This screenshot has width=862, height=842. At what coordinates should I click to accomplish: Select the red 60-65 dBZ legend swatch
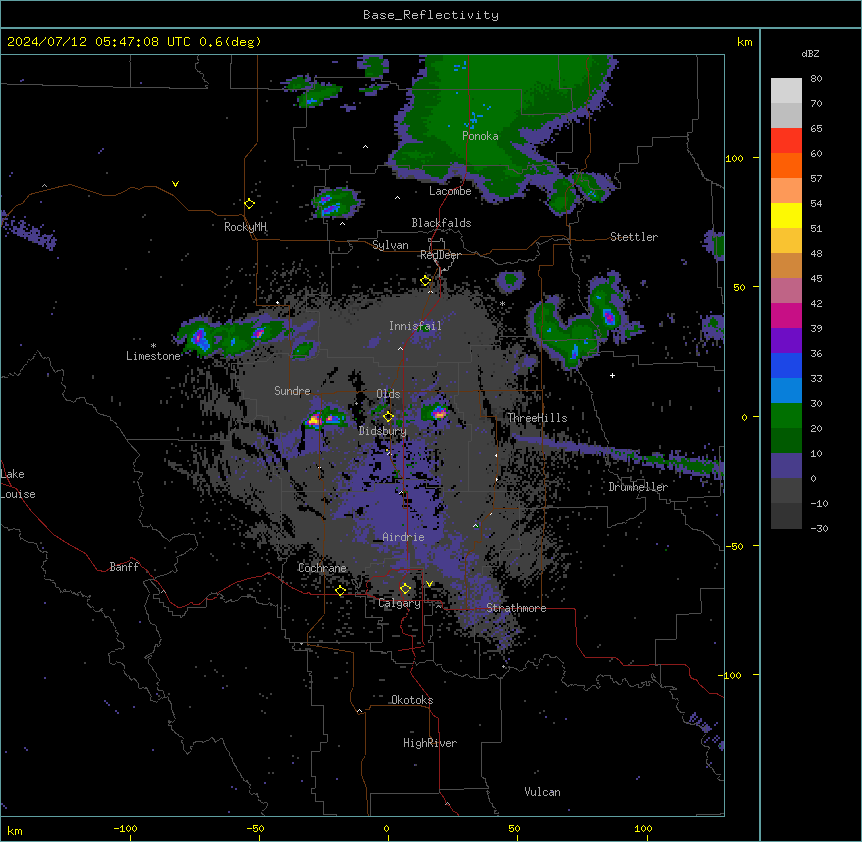pos(786,141)
